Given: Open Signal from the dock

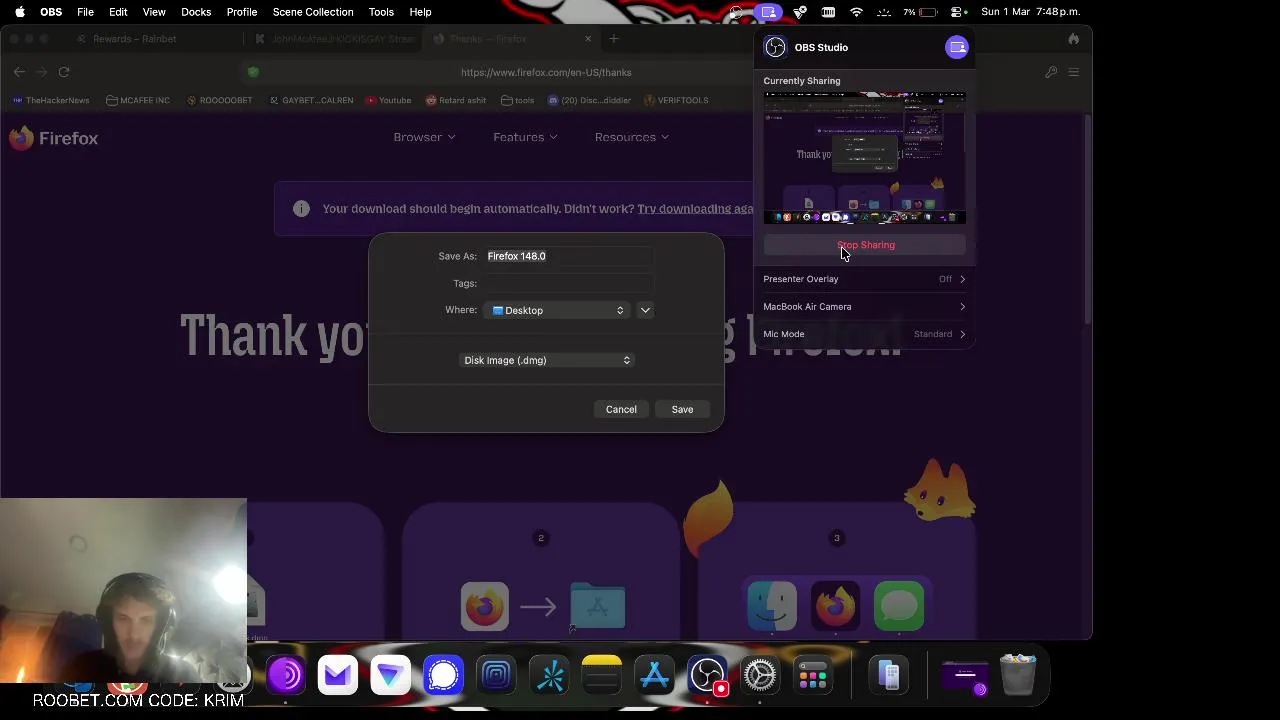Looking at the screenshot, I should [443, 676].
